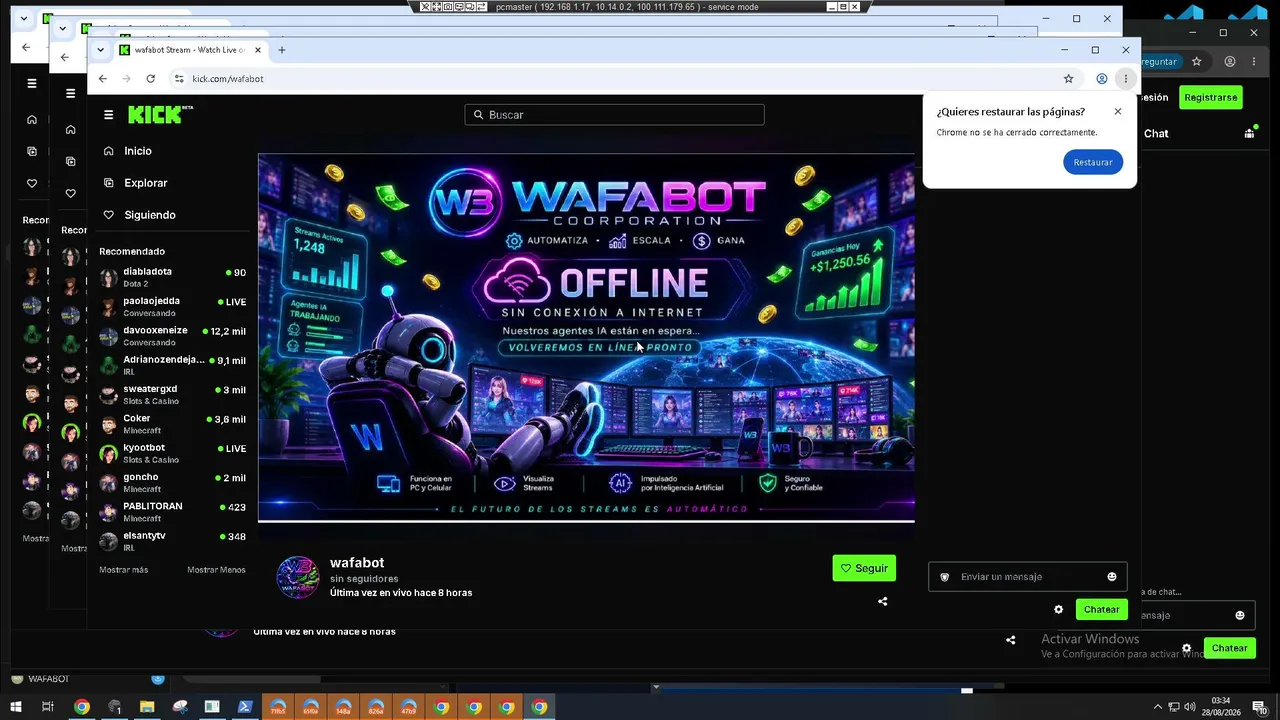1280x720 pixels.
Task: Go back in the front Chrome window
Action: (102, 78)
